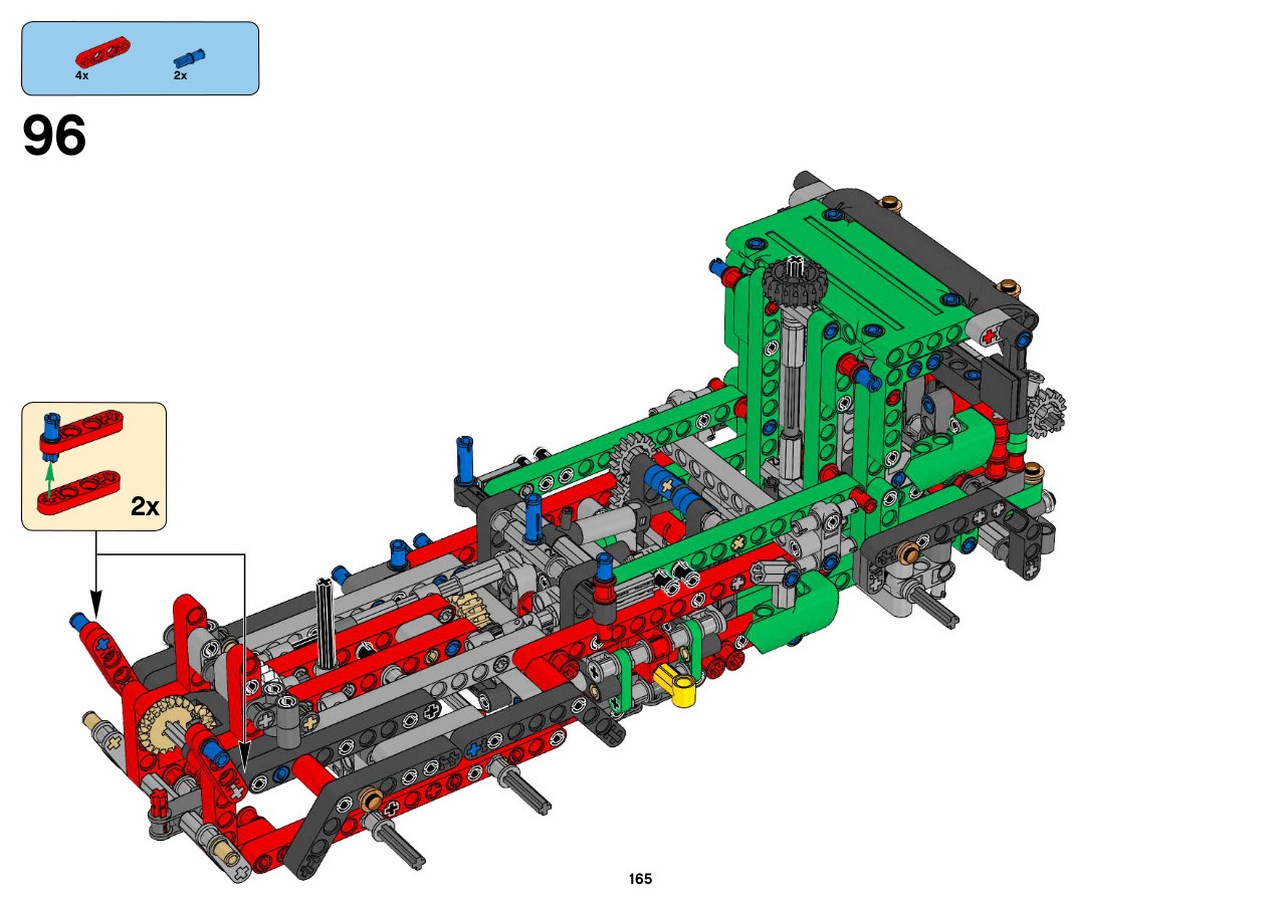Click the step number 96
Screen dimensions: 1280x905
point(54,136)
